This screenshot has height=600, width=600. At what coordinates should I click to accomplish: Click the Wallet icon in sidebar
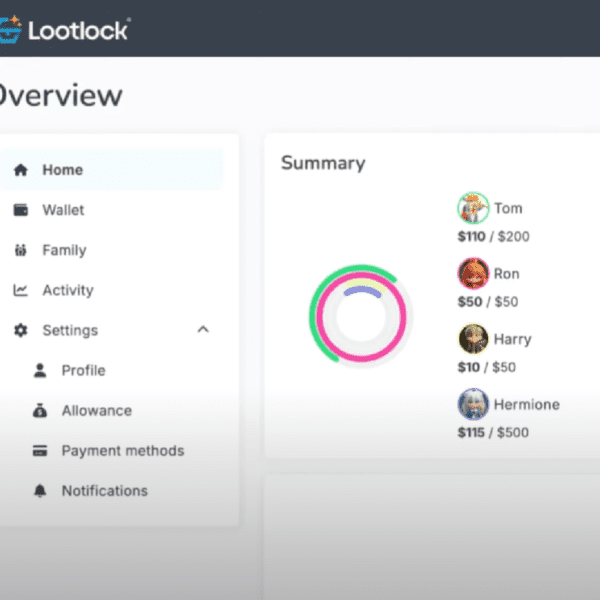click(20, 210)
